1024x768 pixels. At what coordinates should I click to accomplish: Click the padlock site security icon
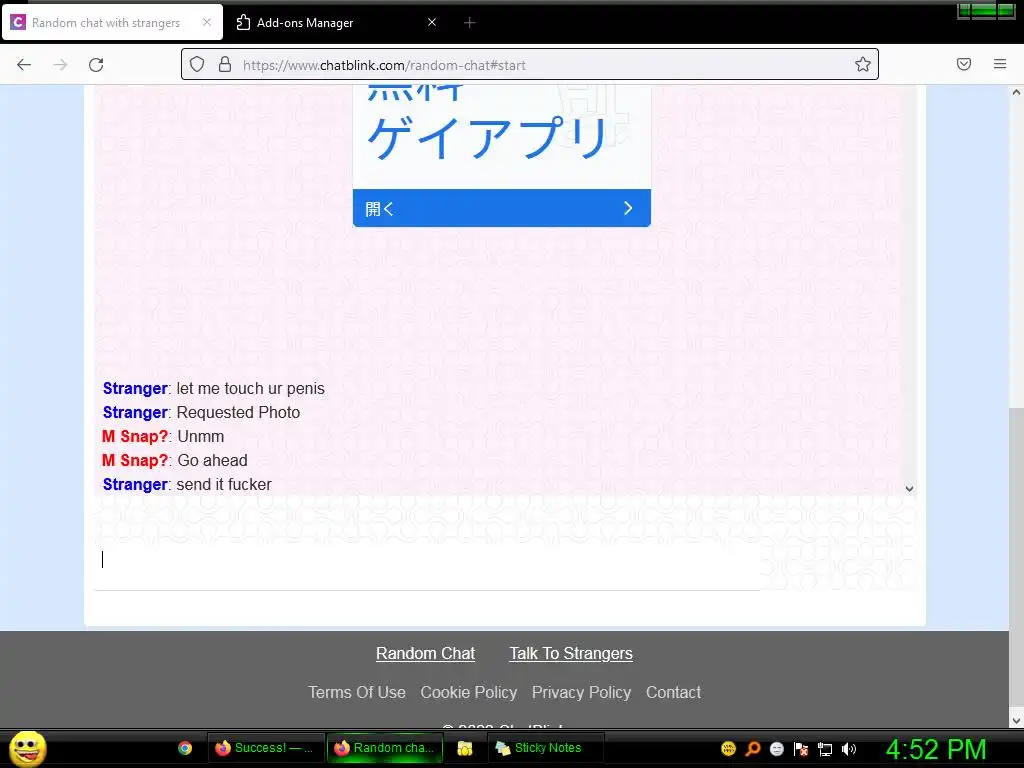pyautogui.click(x=225, y=64)
